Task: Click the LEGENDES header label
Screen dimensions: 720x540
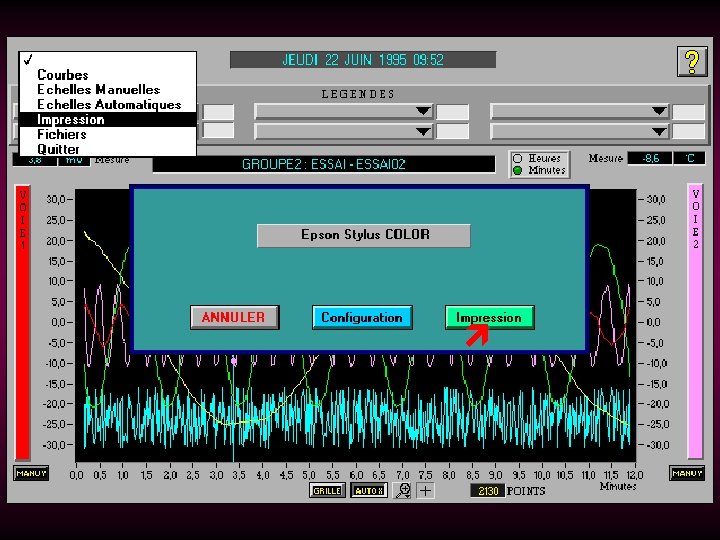Action: point(358,94)
